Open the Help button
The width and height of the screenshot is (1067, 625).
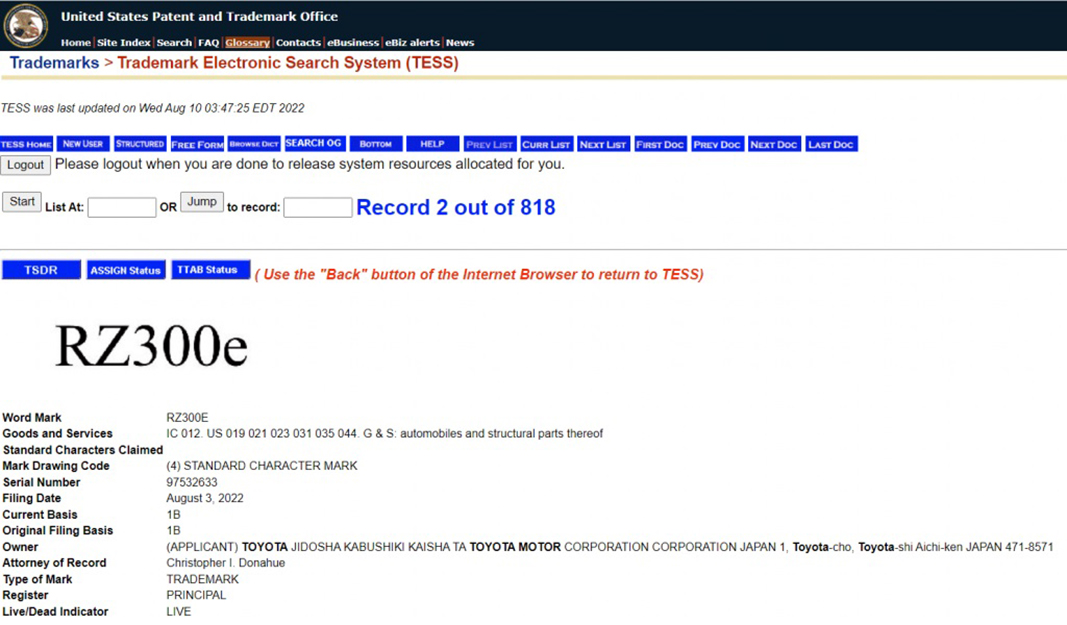point(432,144)
